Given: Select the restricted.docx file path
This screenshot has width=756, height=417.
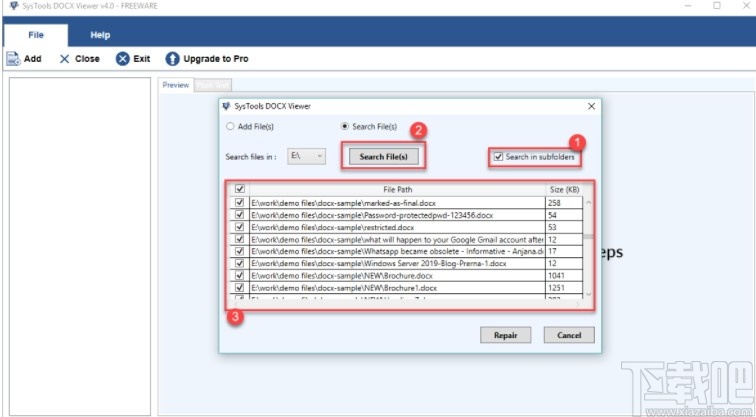Looking at the screenshot, I should coord(333,227).
